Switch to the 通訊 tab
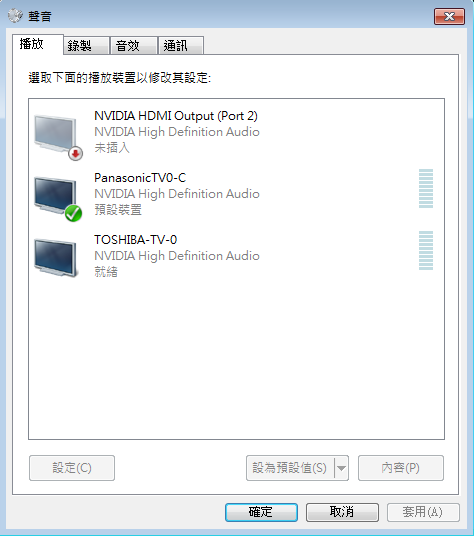Viewport: 474px width, 536px height. click(181, 45)
